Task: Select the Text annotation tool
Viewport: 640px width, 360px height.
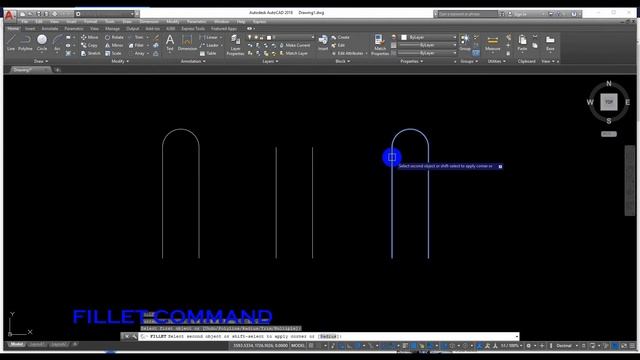Action: tap(170, 42)
